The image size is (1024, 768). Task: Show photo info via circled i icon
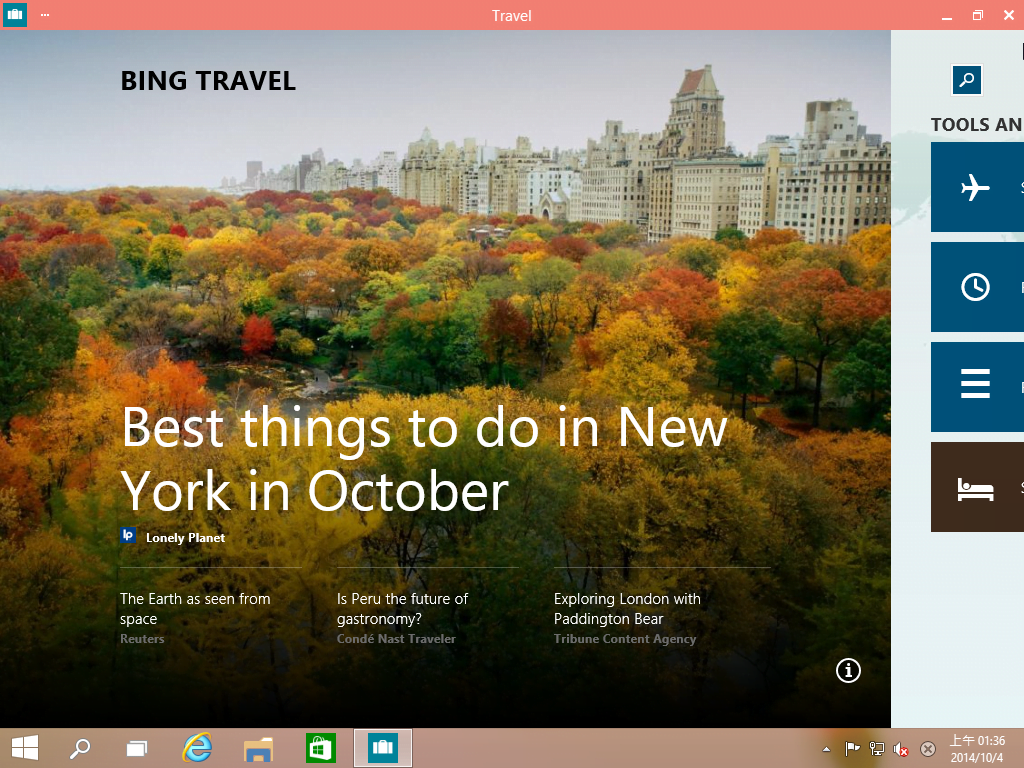[x=848, y=670]
